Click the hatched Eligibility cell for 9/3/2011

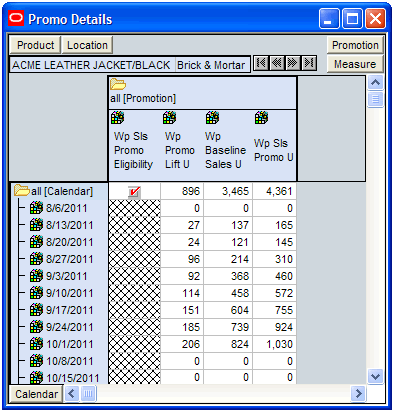coord(135,276)
